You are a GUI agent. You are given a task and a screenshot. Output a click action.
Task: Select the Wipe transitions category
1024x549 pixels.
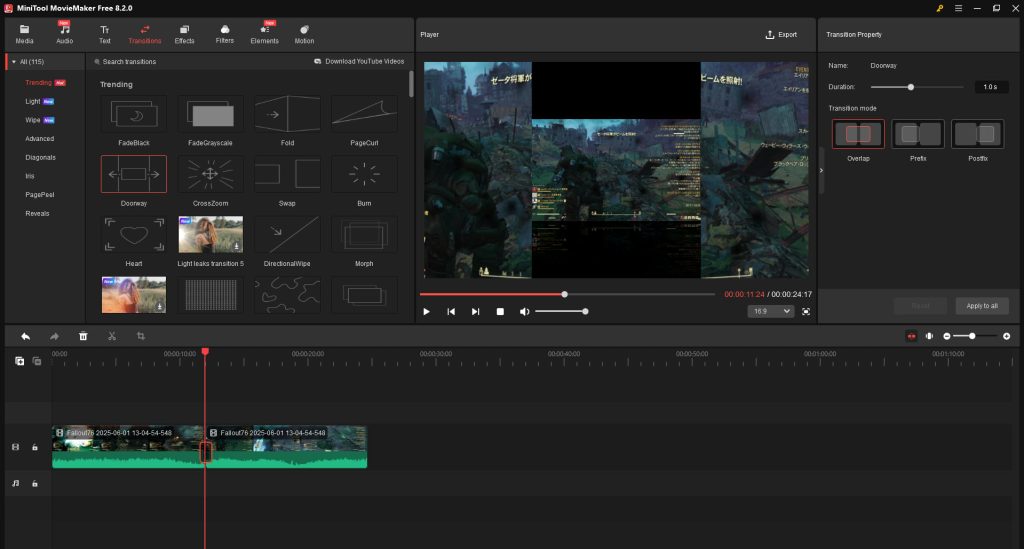33,120
